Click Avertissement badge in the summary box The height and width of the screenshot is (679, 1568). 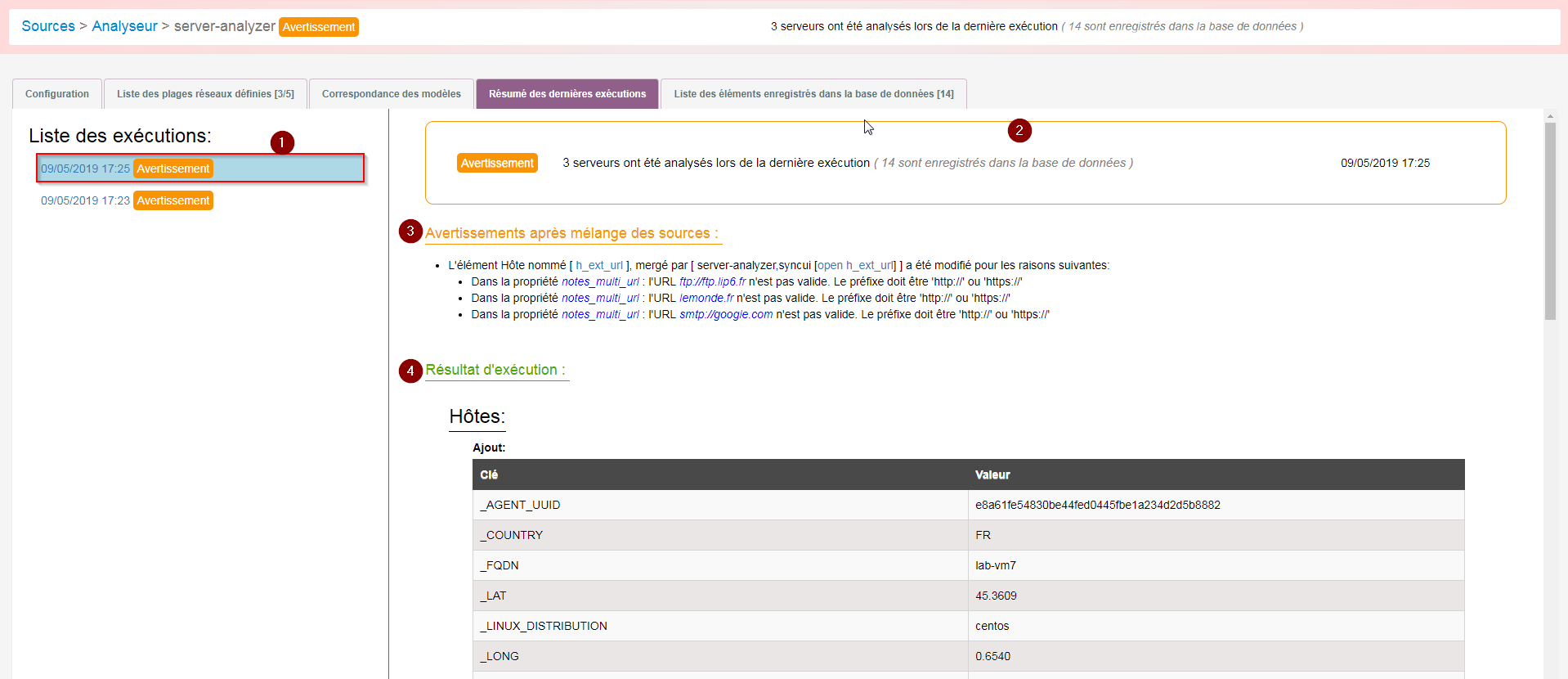(x=497, y=164)
